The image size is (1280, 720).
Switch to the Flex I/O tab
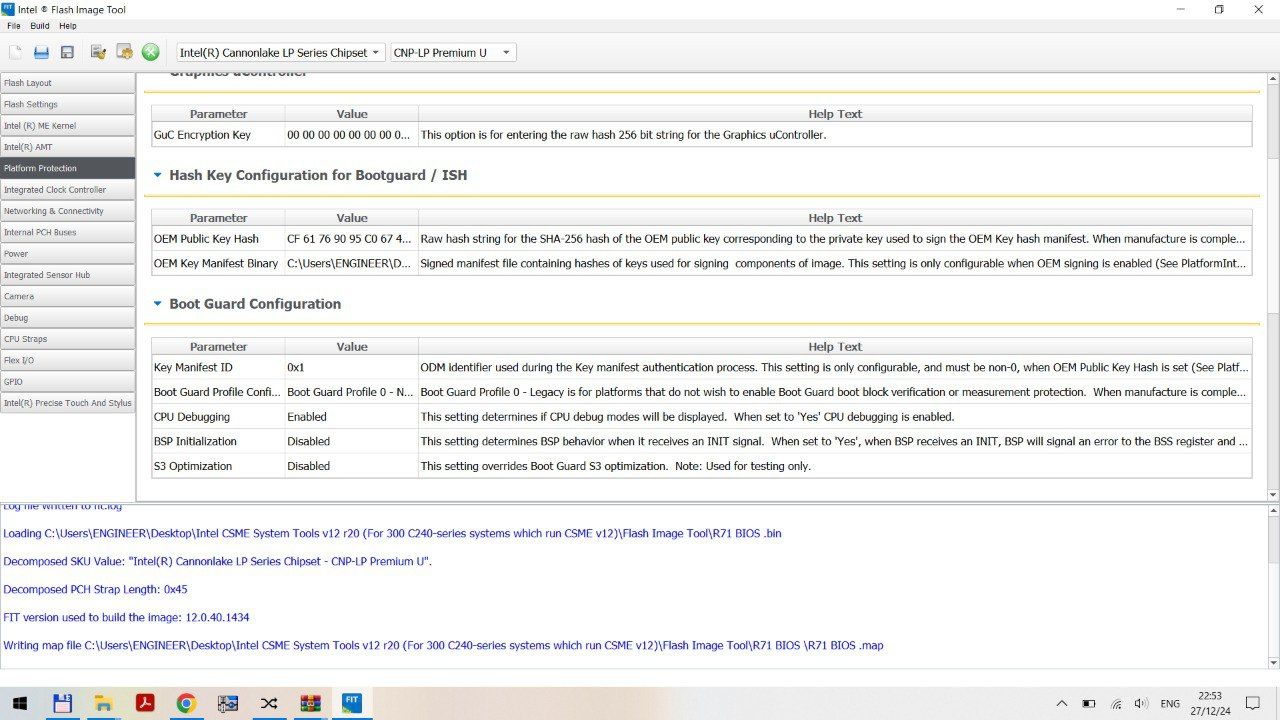coord(67,360)
